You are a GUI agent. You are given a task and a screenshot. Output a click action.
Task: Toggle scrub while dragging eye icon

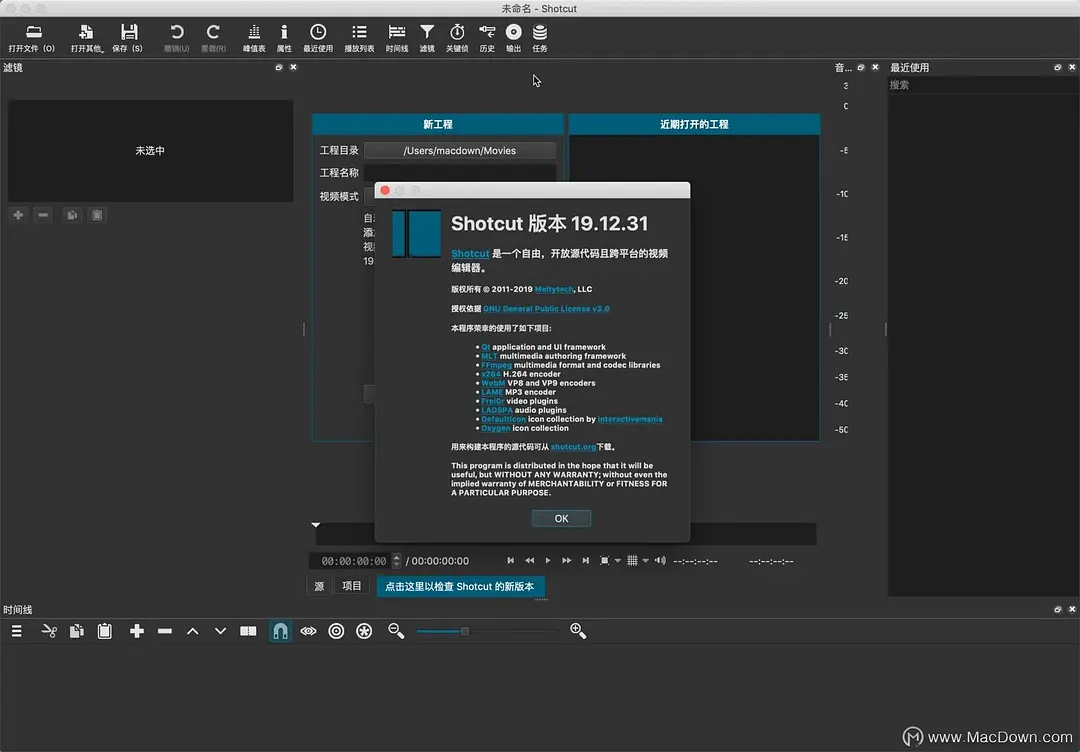308,631
